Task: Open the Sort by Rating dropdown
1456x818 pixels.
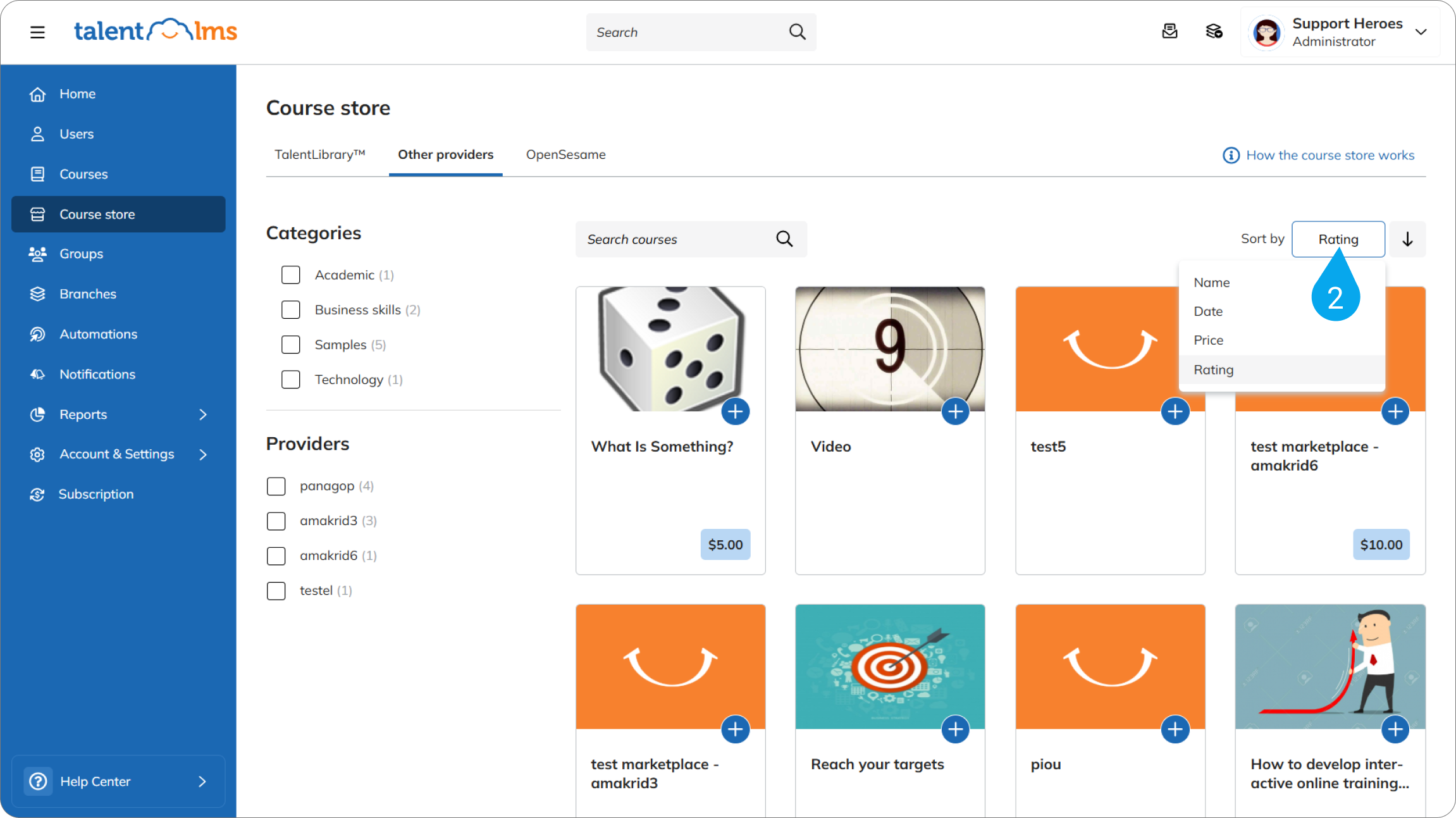Action: [x=1338, y=239]
